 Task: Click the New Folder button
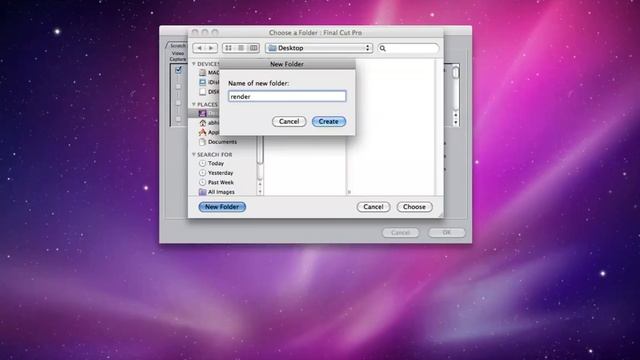pyautogui.click(x=222, y=207)
